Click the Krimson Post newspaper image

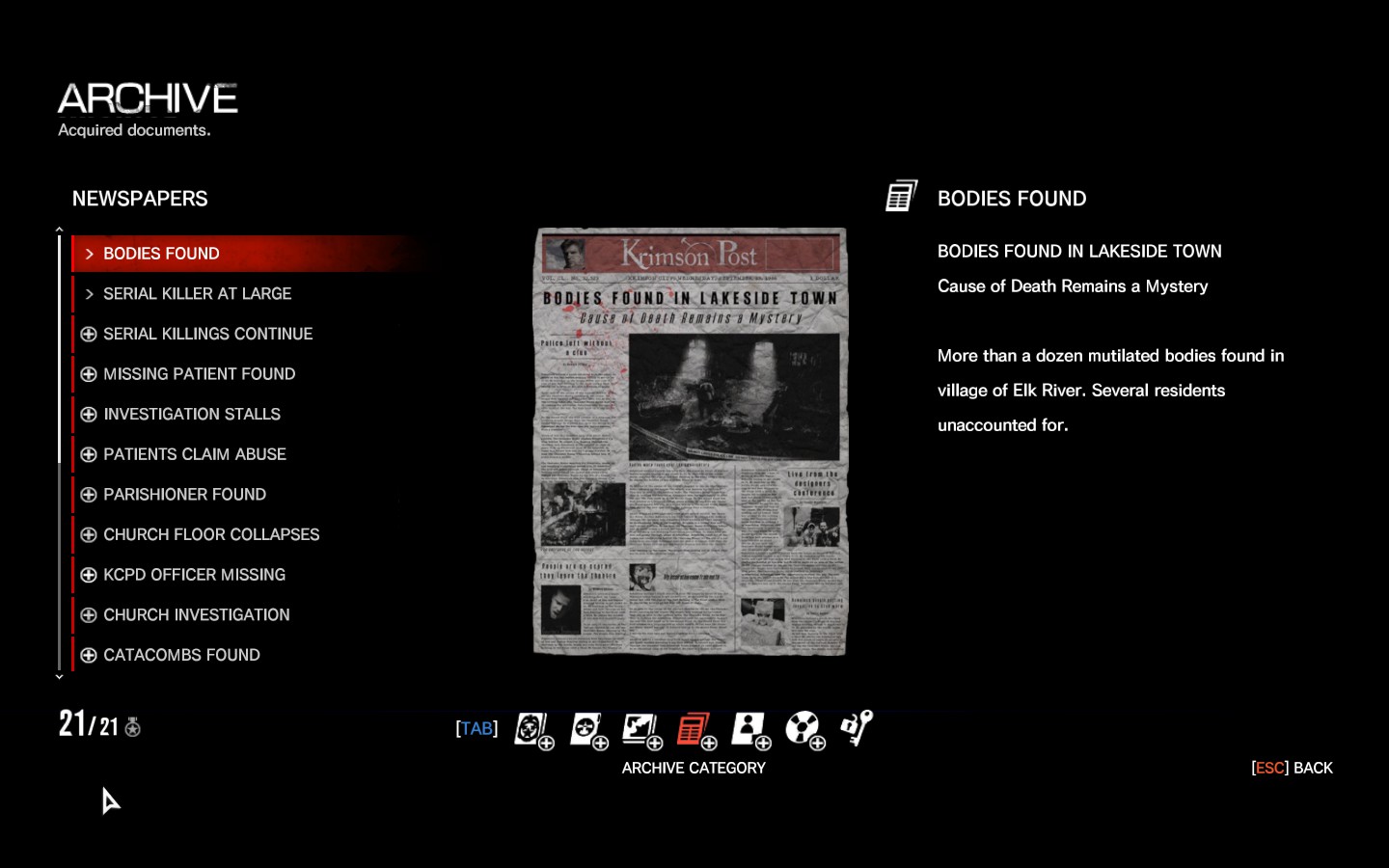[690, 442]
